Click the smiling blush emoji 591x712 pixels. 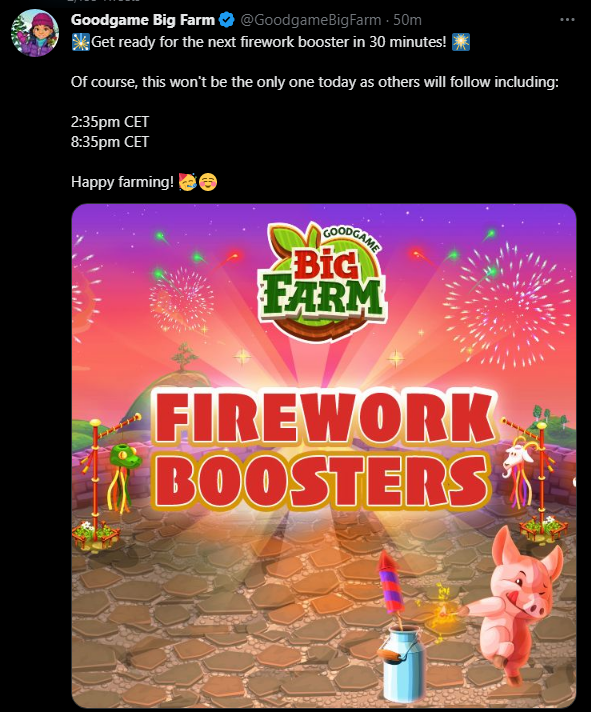208,182
